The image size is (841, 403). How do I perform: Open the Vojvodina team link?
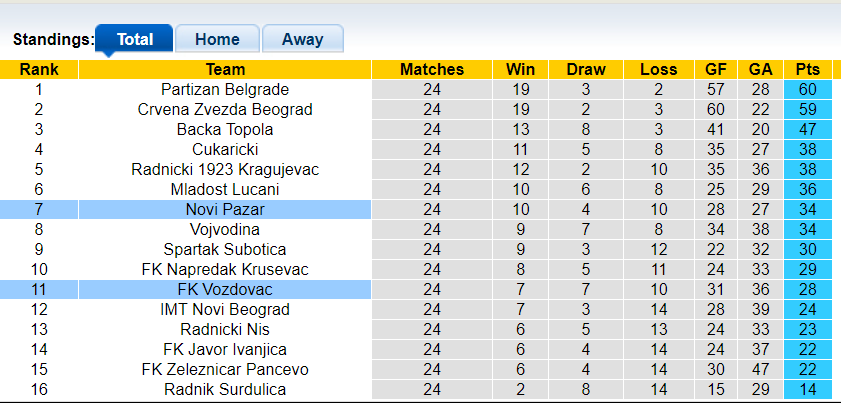coord(225,229)
